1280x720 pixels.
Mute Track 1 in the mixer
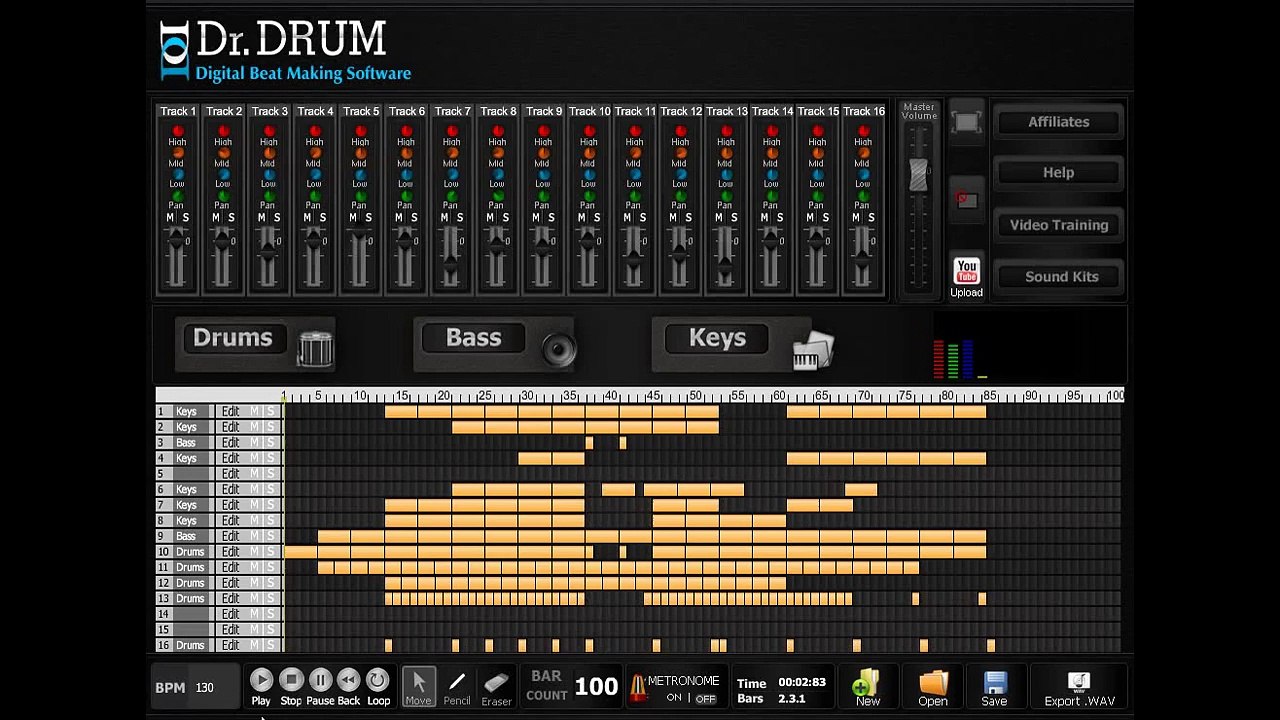coord(170,218)
